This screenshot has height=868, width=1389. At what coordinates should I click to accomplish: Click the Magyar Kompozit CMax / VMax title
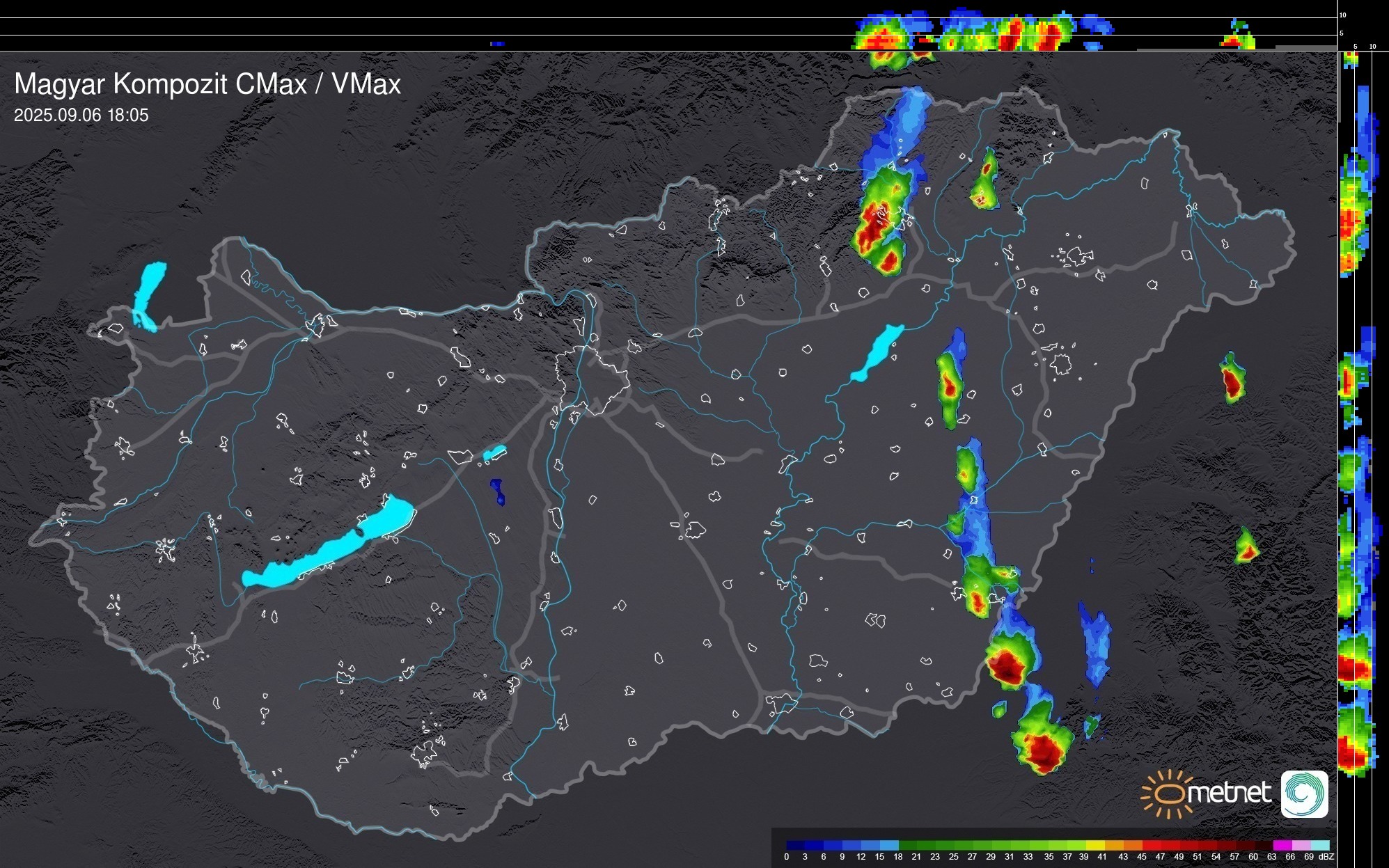(207, 84)
